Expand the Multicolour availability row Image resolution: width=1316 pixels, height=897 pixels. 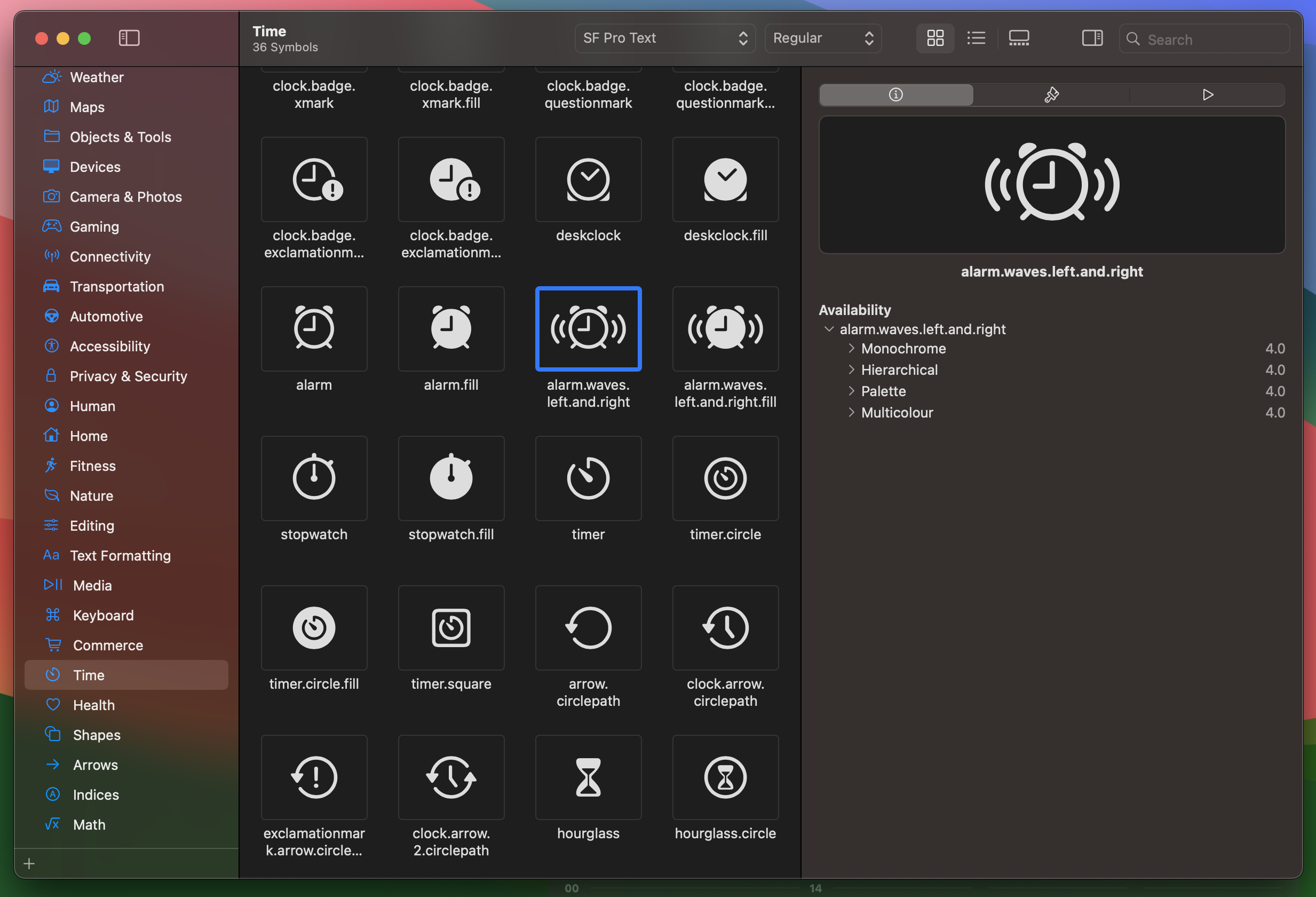pyautogui.click(x=851, y=413)
